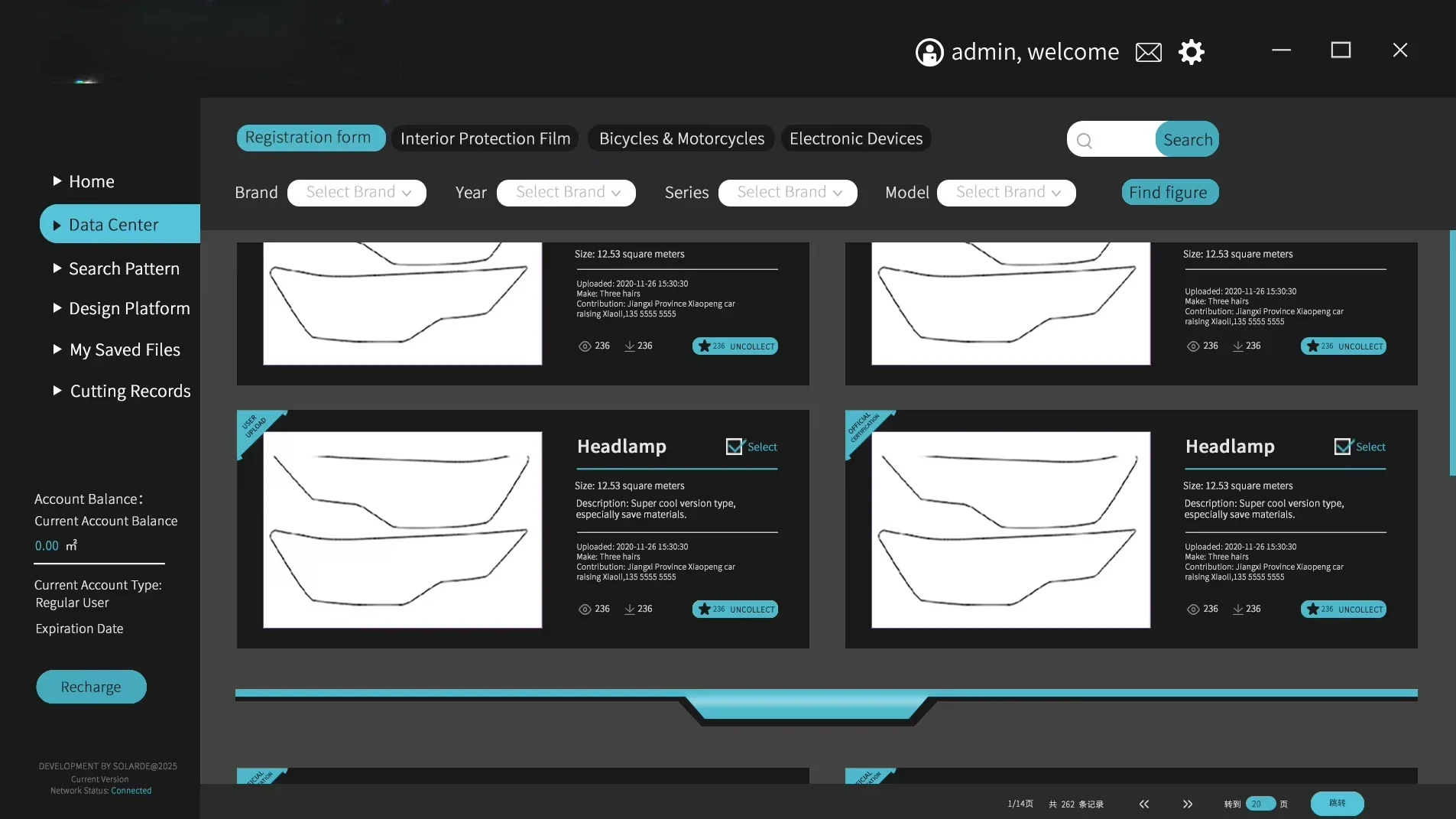Image resolution: width=1456 pixels, height=819 pixels.
Task: Click the admin user profile icon
Action: pyautogui.click(x=929, y=52)
